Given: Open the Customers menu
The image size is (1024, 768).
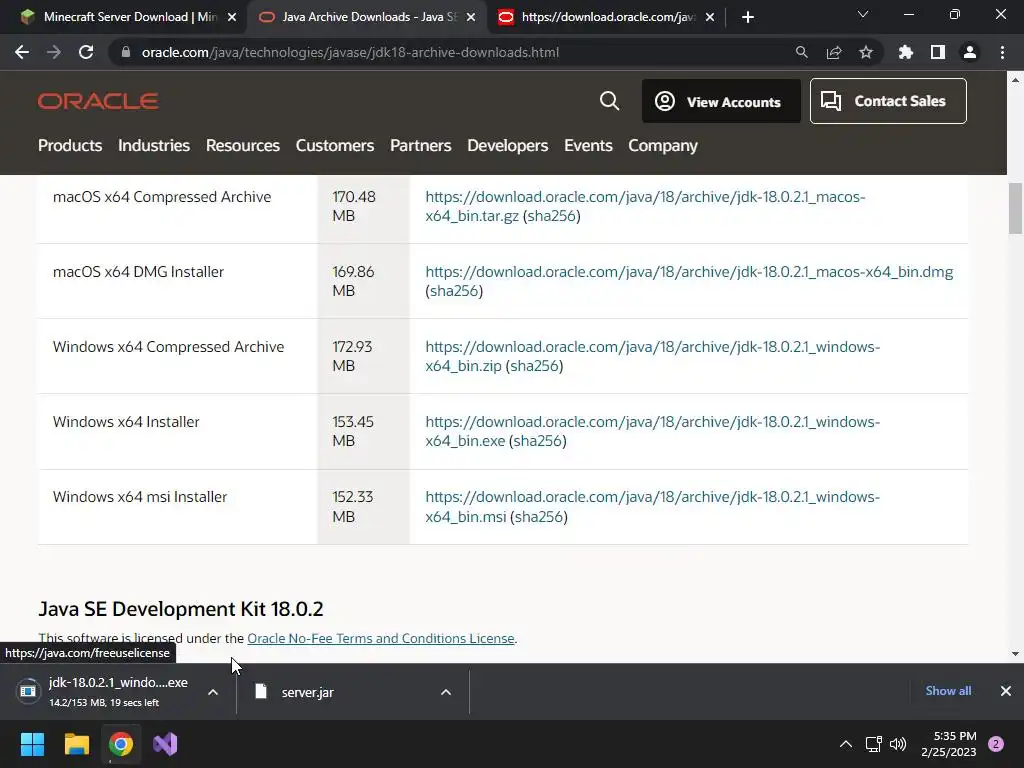Looking at the screenshot, I should point(335,145).
